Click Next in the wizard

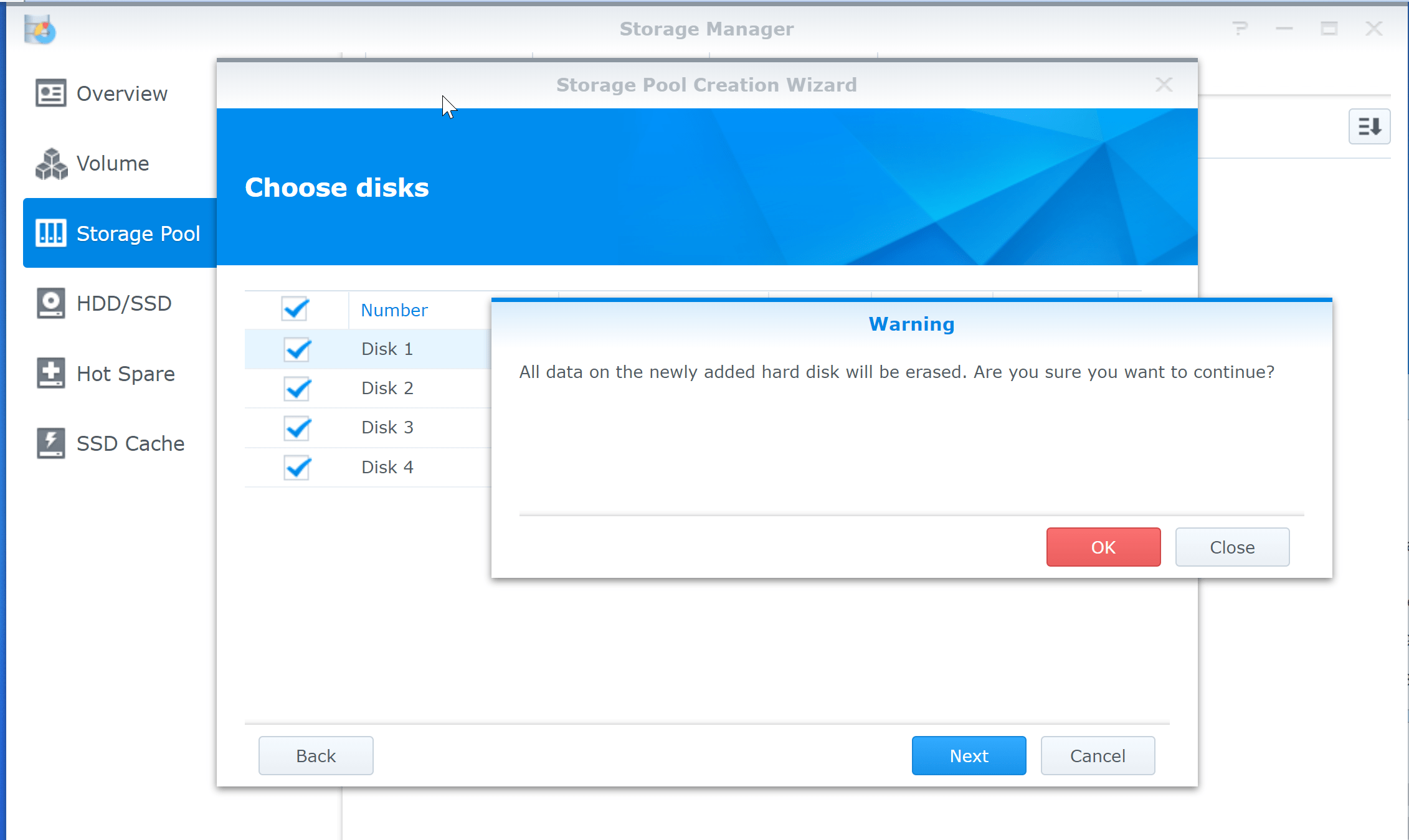[969, 755]
